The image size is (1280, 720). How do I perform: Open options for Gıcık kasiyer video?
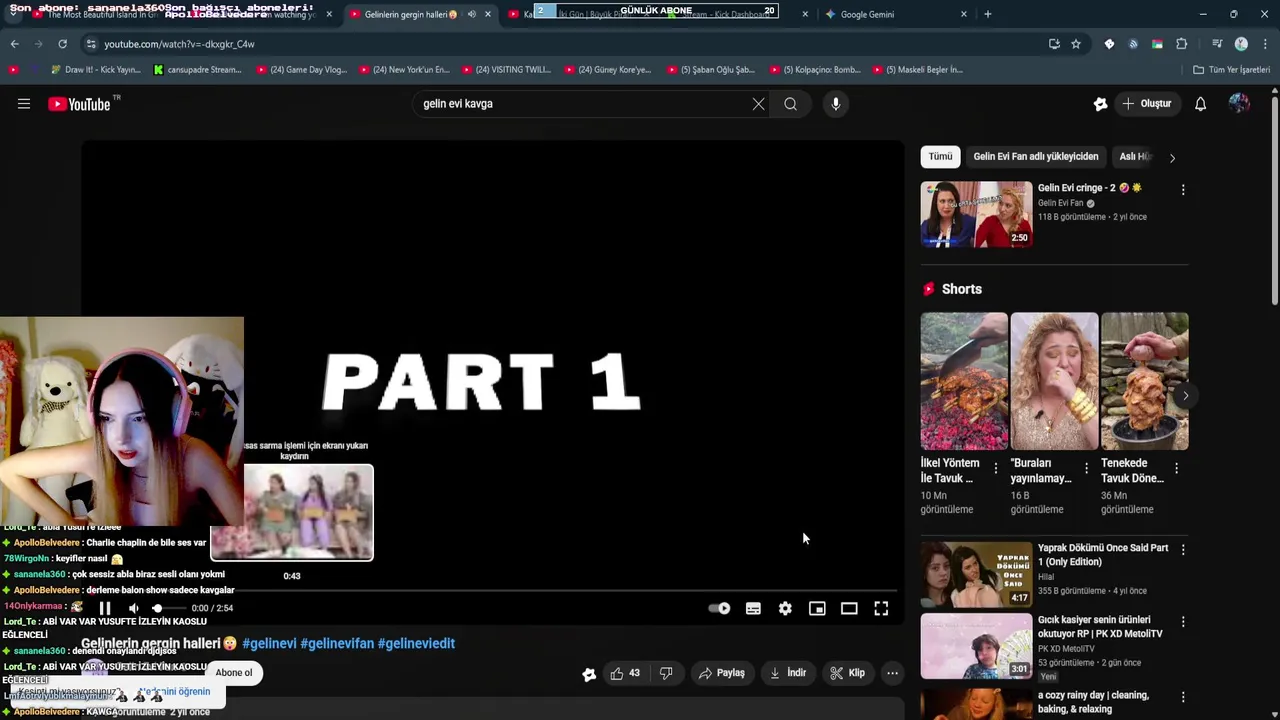point(1183,621)
